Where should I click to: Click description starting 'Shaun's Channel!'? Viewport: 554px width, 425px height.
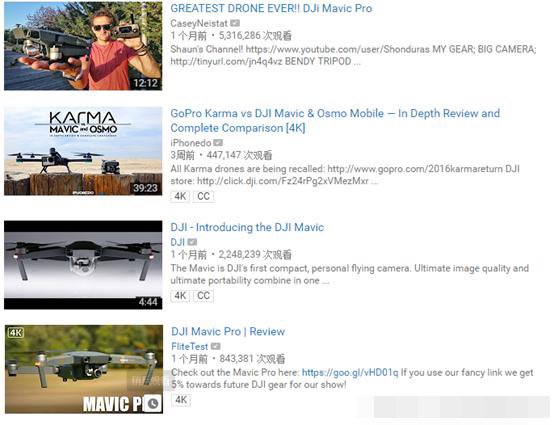353,55
